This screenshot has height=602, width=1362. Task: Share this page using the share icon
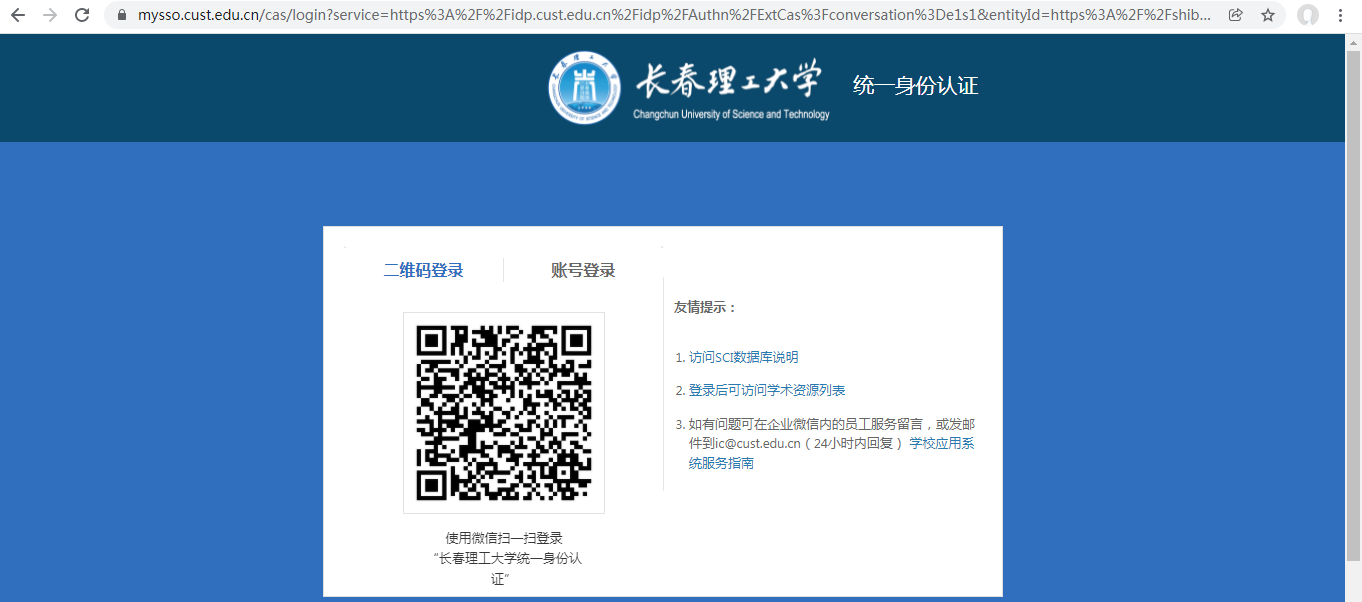[x=1236, y=16]
